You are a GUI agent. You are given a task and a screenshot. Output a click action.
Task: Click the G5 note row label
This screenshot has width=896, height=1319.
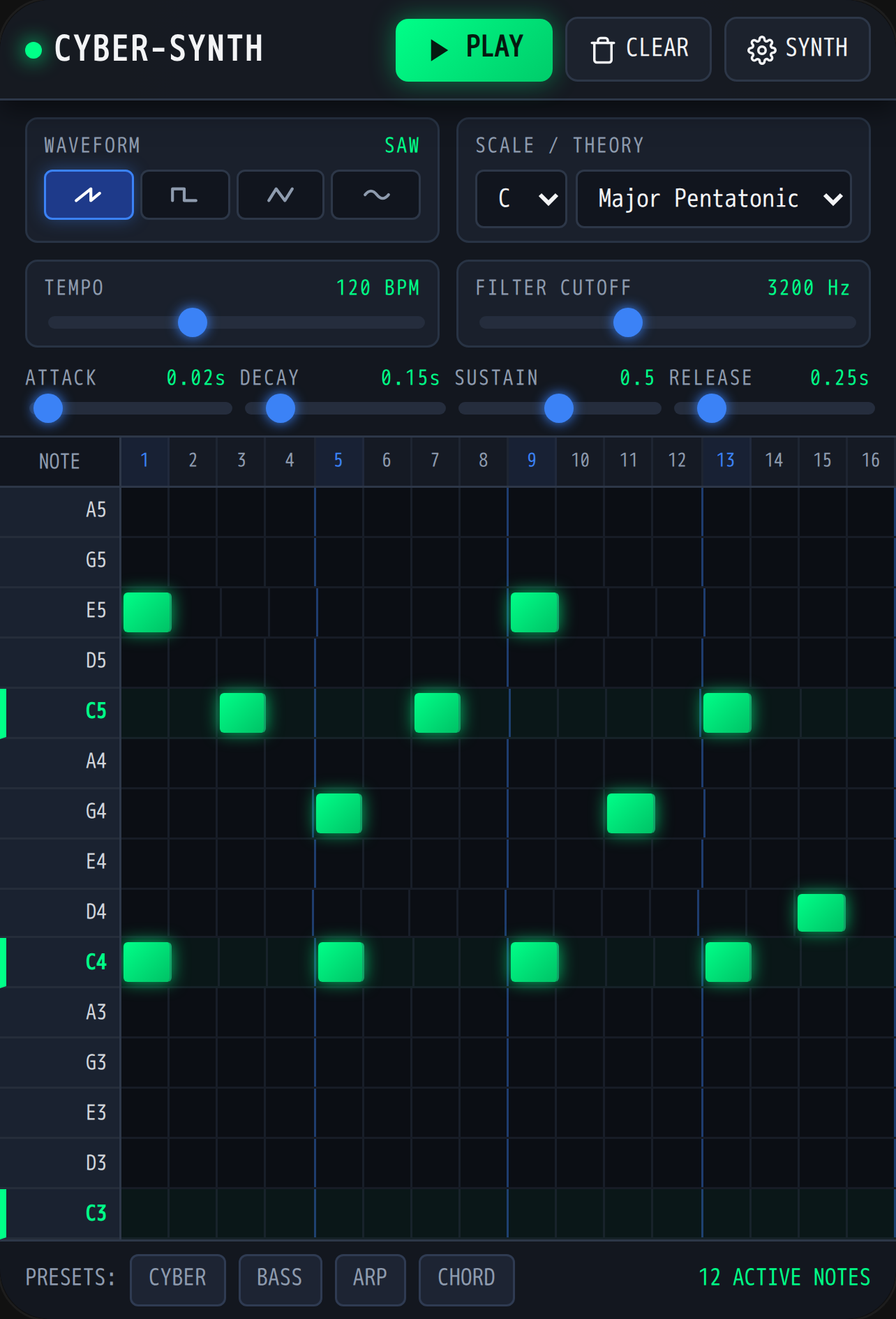pyautogui.click(x=60, y=561)
